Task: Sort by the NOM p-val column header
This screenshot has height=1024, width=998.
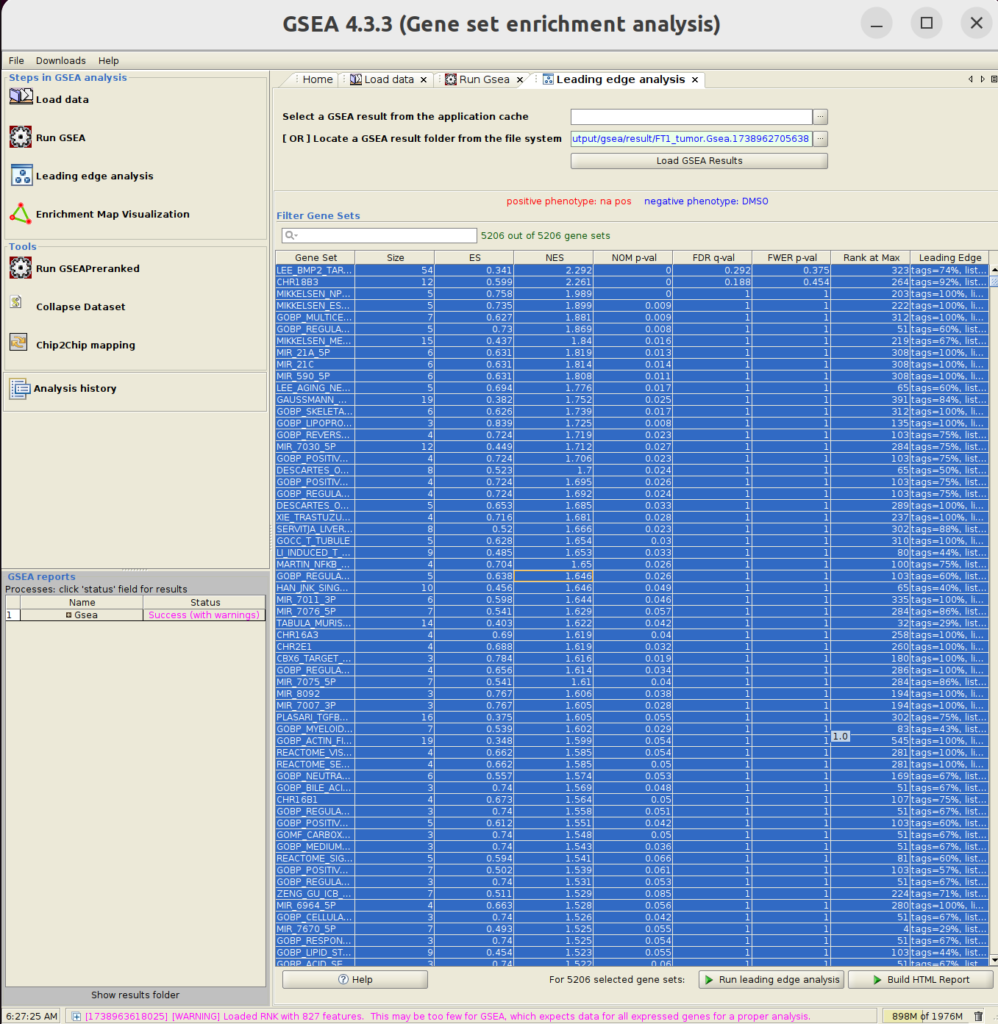Action: pyautogui.click(x=634, y=258)
